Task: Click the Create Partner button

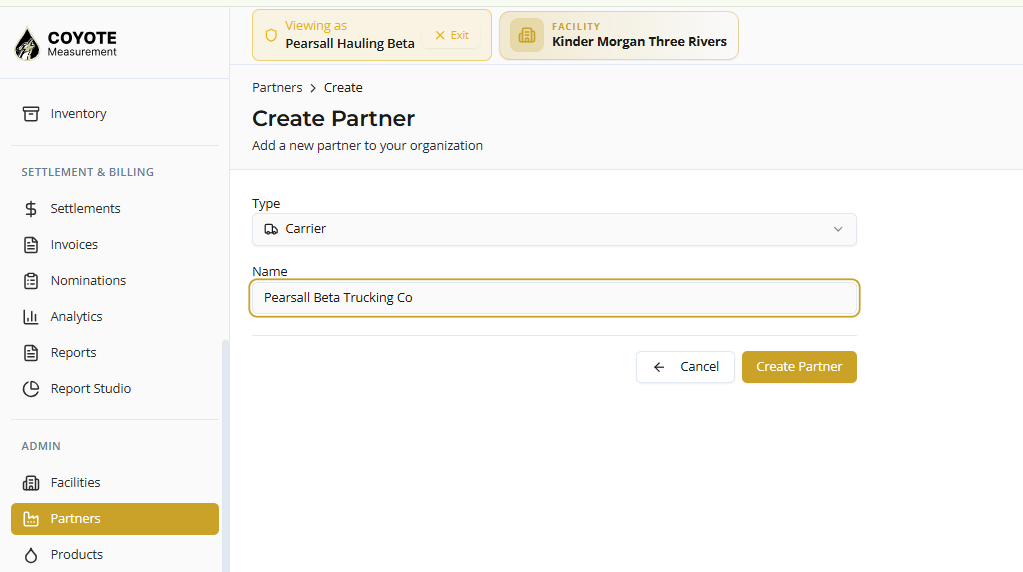Action: click(x=799, y=367)
